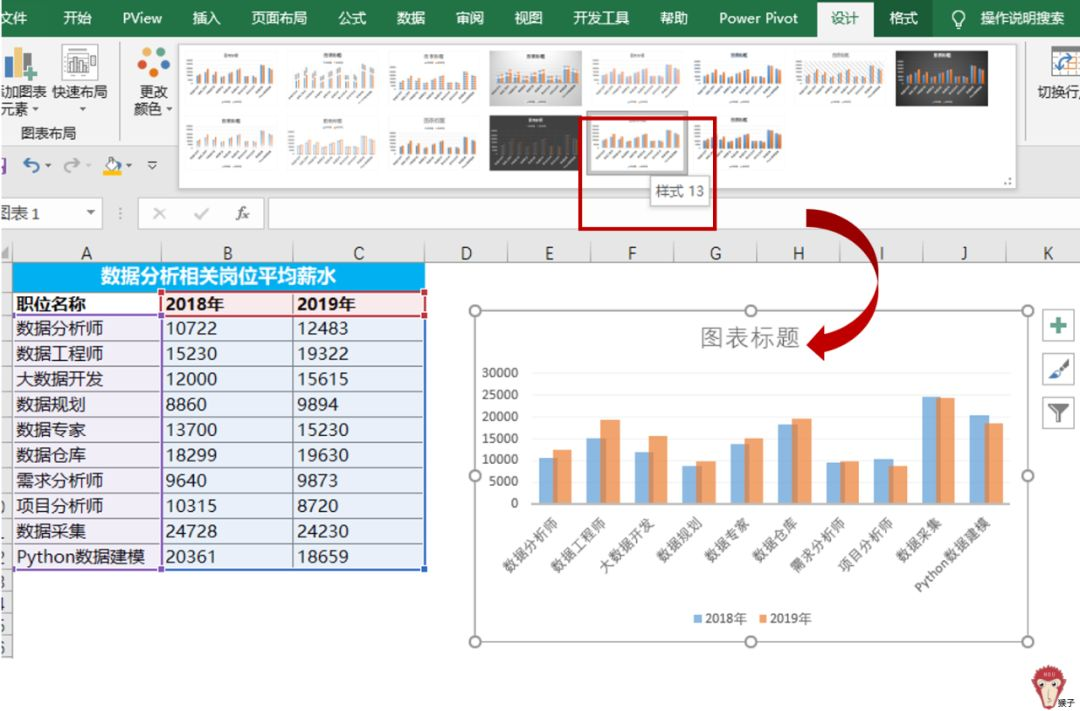Click the Quick Layout (快速布局) icon
Viewport: 1080px width, 711px height.
pos(80,63)
